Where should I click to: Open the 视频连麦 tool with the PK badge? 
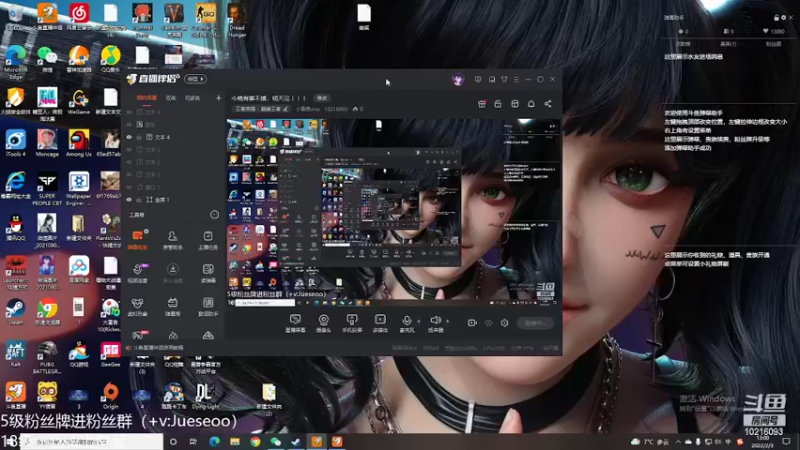138,273
